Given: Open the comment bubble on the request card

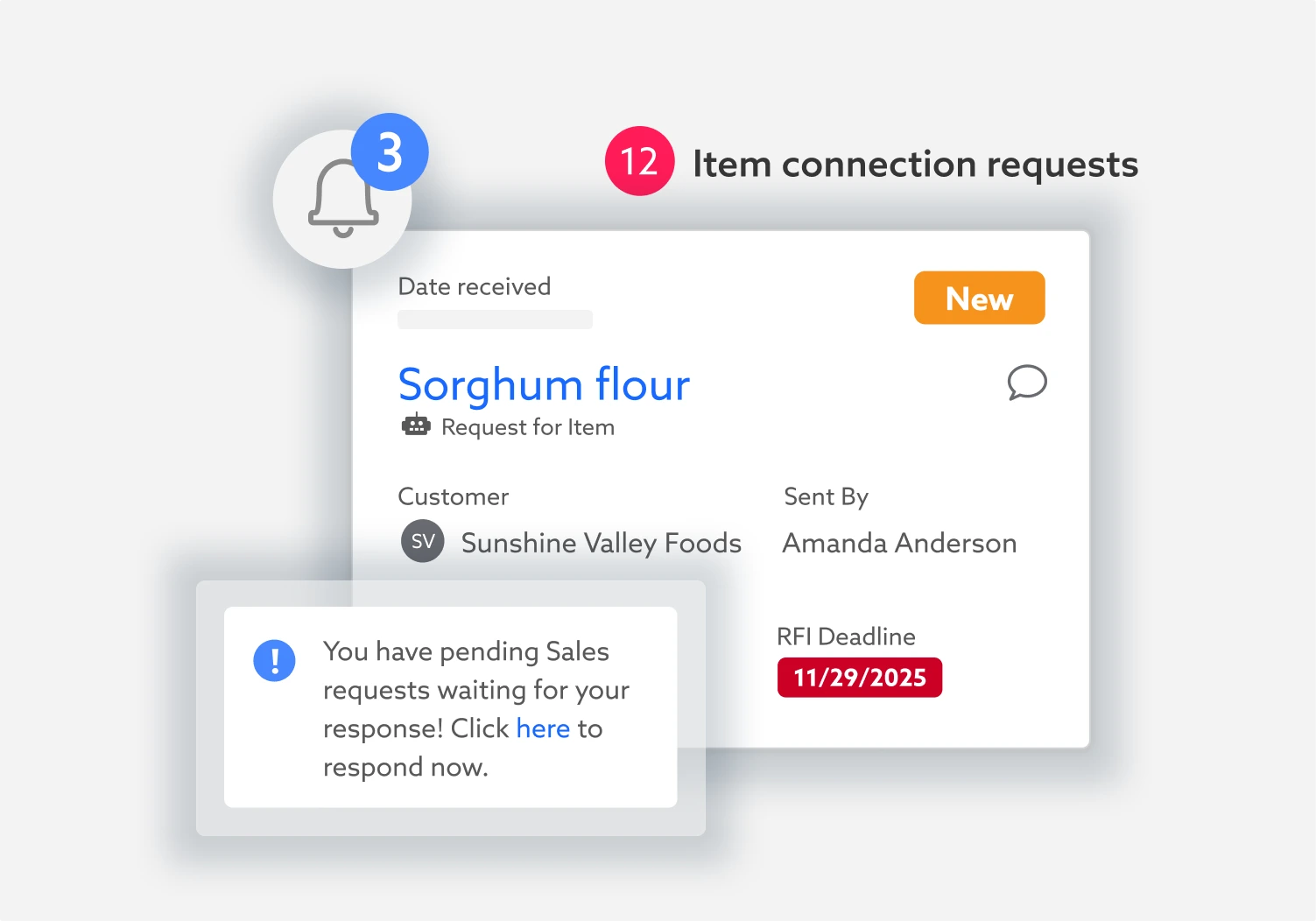Looking at the screenshot, I should point(1026,383).
